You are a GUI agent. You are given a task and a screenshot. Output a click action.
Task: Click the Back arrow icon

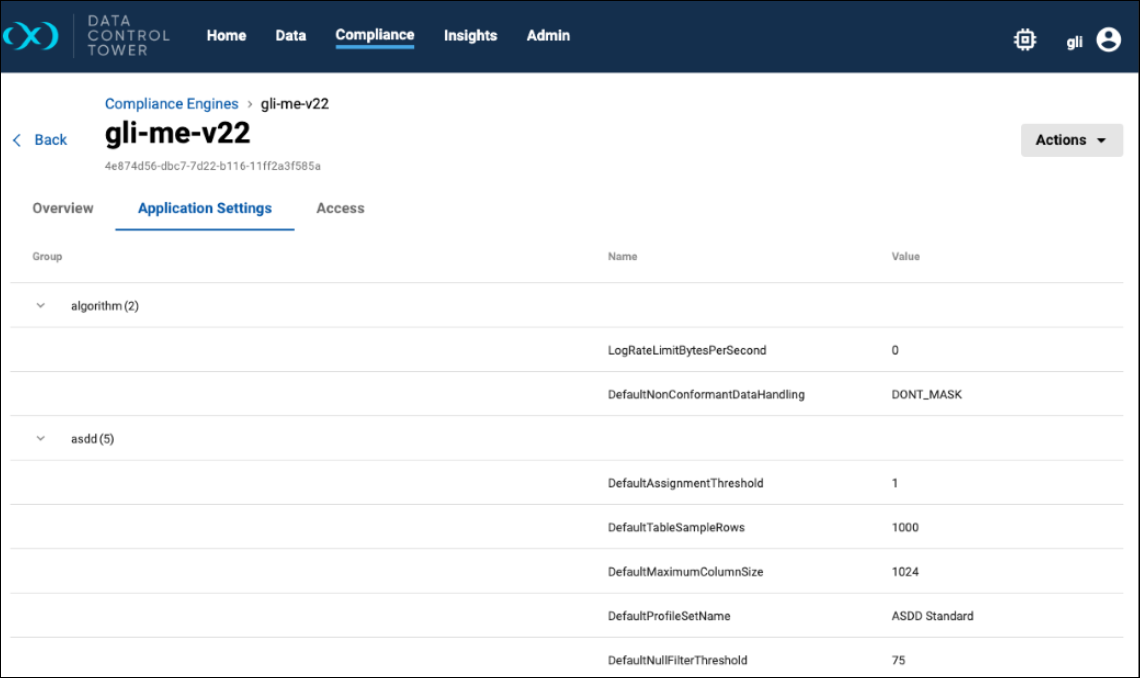point(17,140)
